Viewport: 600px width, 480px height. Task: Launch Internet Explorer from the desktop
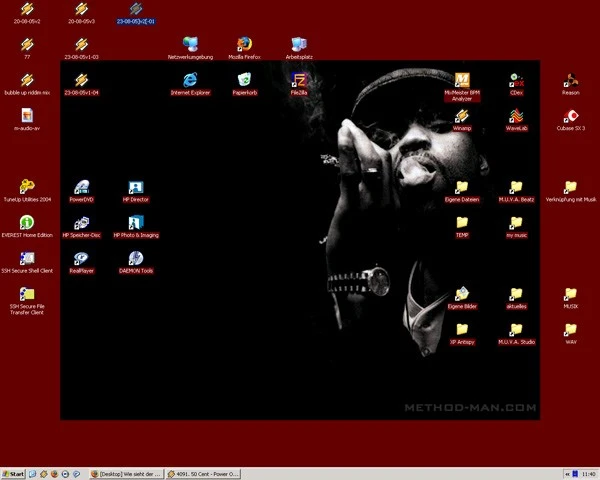click(x=190, y=81)
